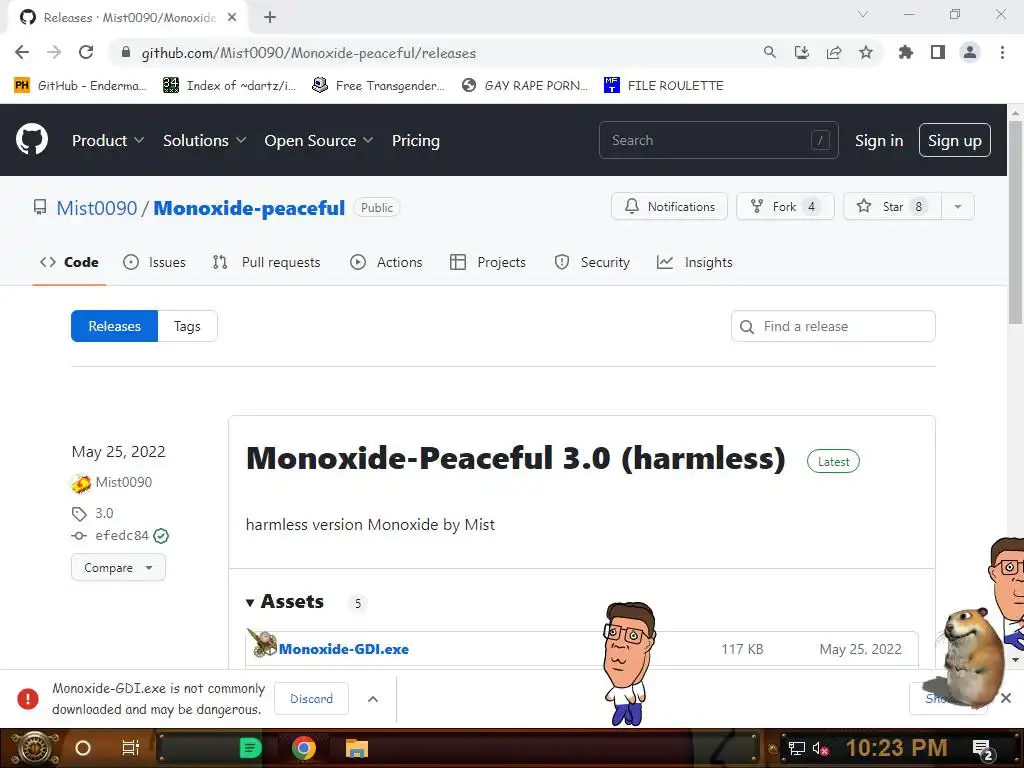Screen dimensions: 1024x768
Task: Open the extensions puzzle icon
Action: point(906,52)
